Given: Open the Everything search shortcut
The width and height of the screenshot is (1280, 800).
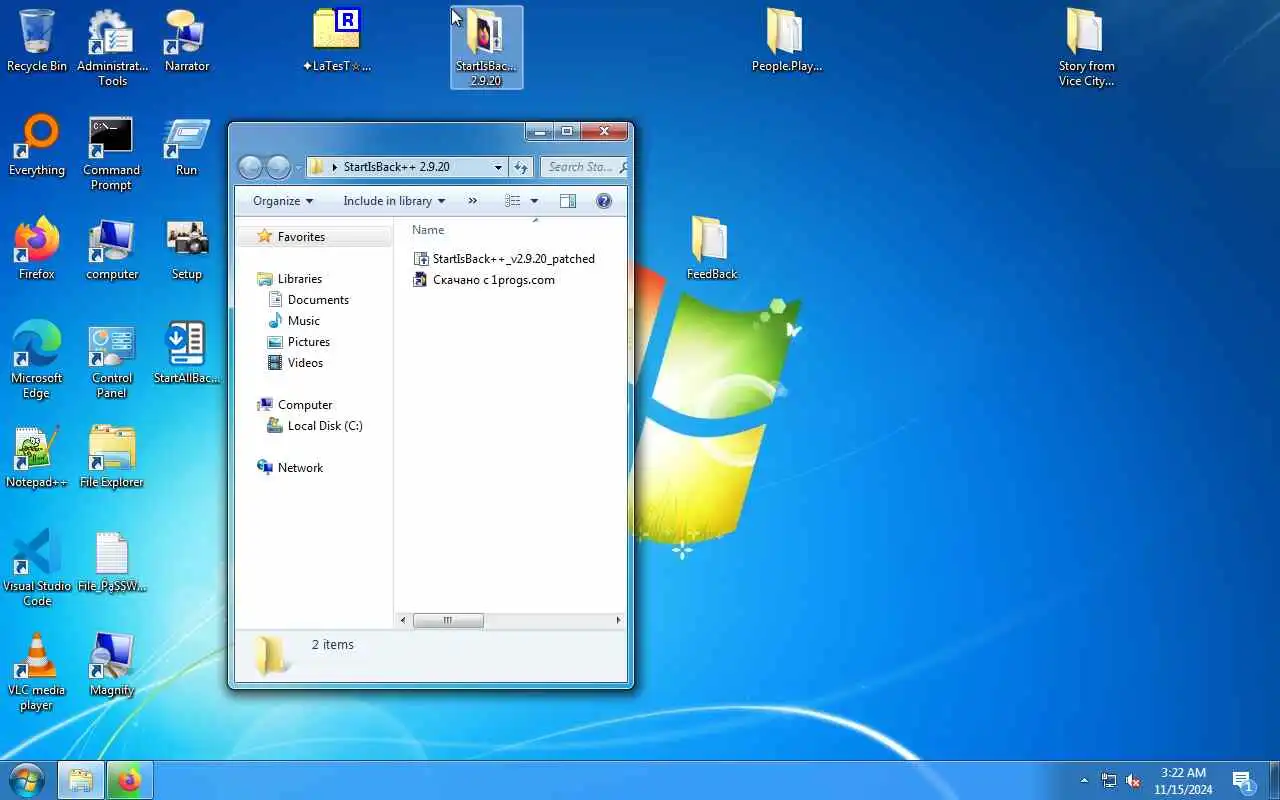Looking at the screenshot, I should 37,146.
